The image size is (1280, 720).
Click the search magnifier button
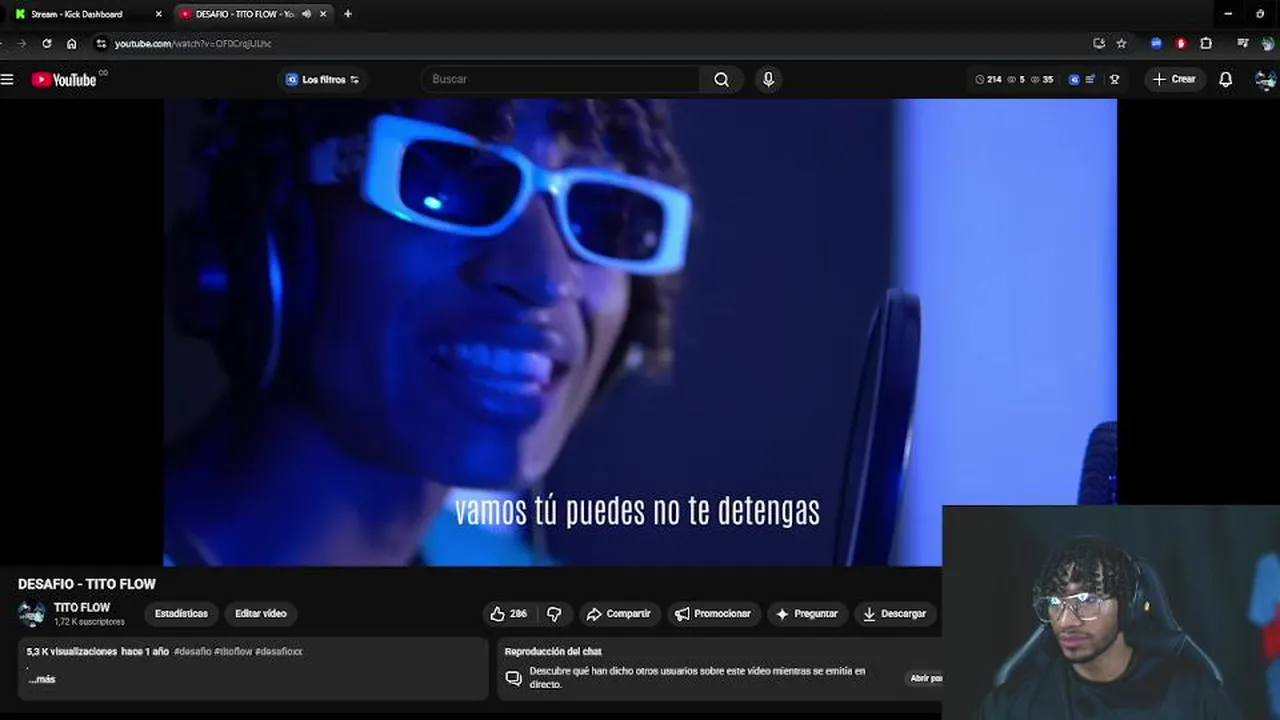pos(721,79)
